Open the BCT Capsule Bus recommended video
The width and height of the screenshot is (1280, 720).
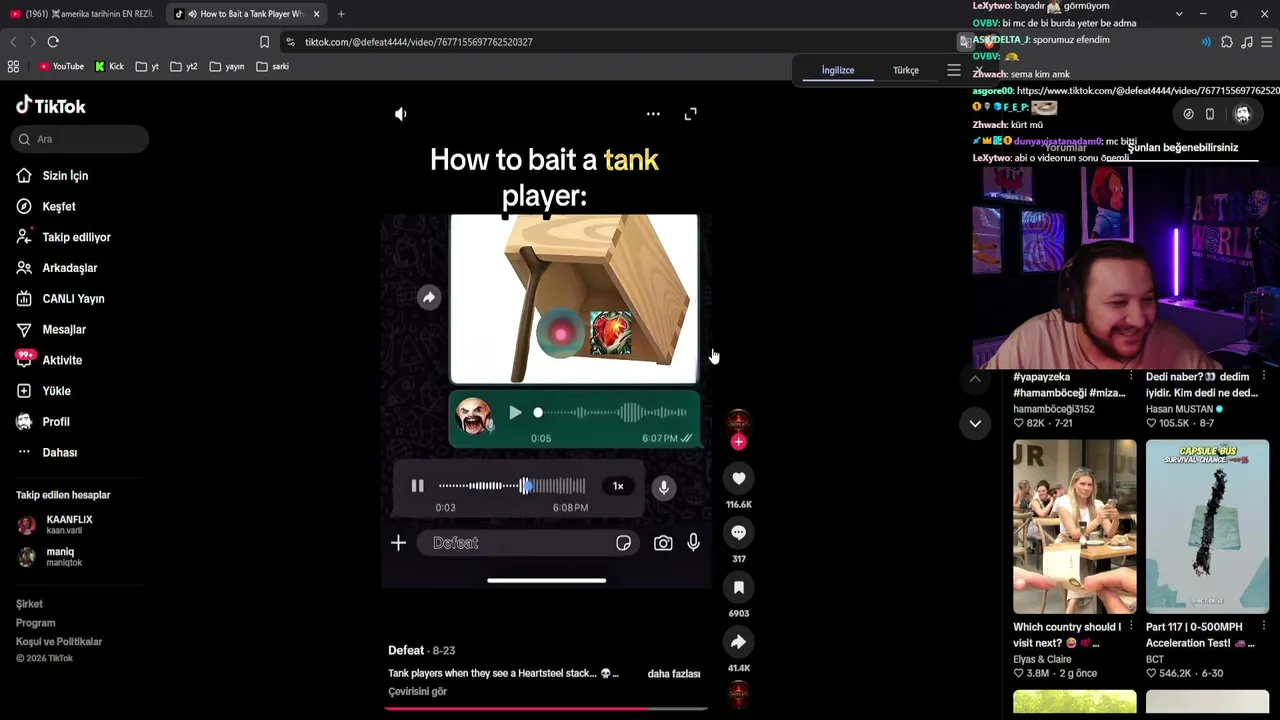(x=1207, y=527)
